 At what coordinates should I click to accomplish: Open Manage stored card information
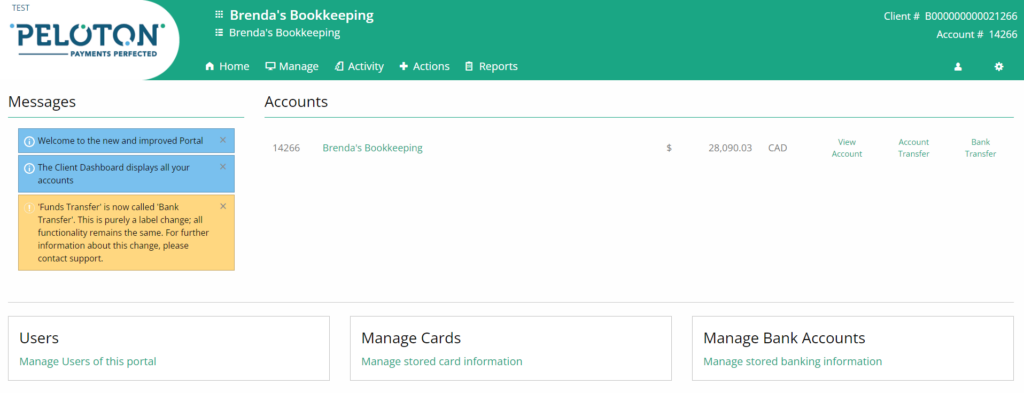(x=441, y=361)
